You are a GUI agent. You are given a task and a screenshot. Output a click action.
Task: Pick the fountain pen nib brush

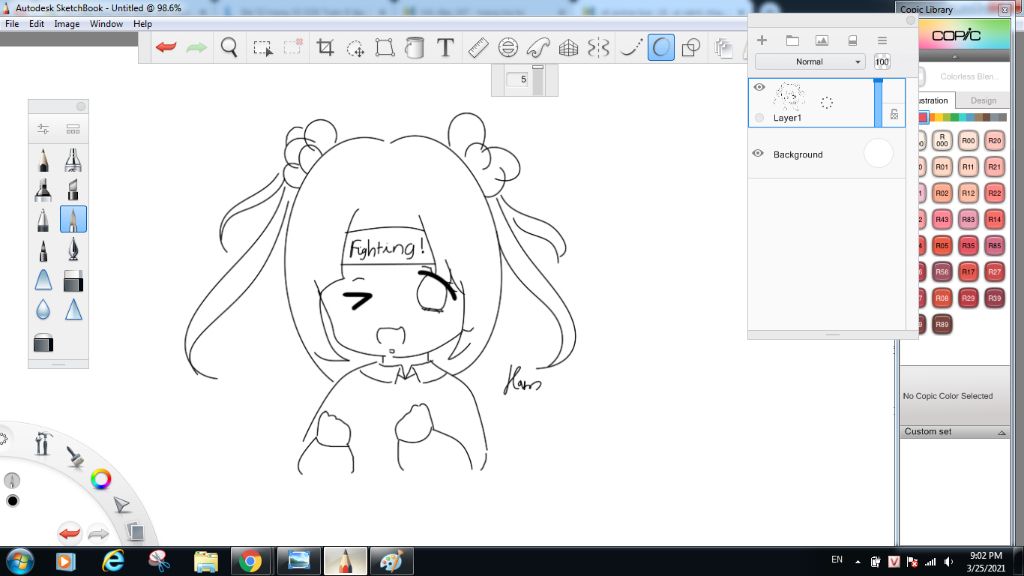click(x=73, y=249)
